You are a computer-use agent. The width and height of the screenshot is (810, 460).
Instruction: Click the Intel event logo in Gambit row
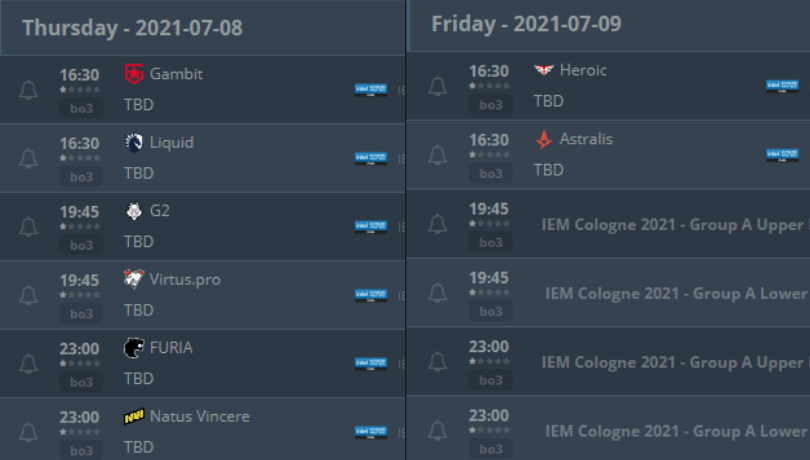(x=370, y=90)
